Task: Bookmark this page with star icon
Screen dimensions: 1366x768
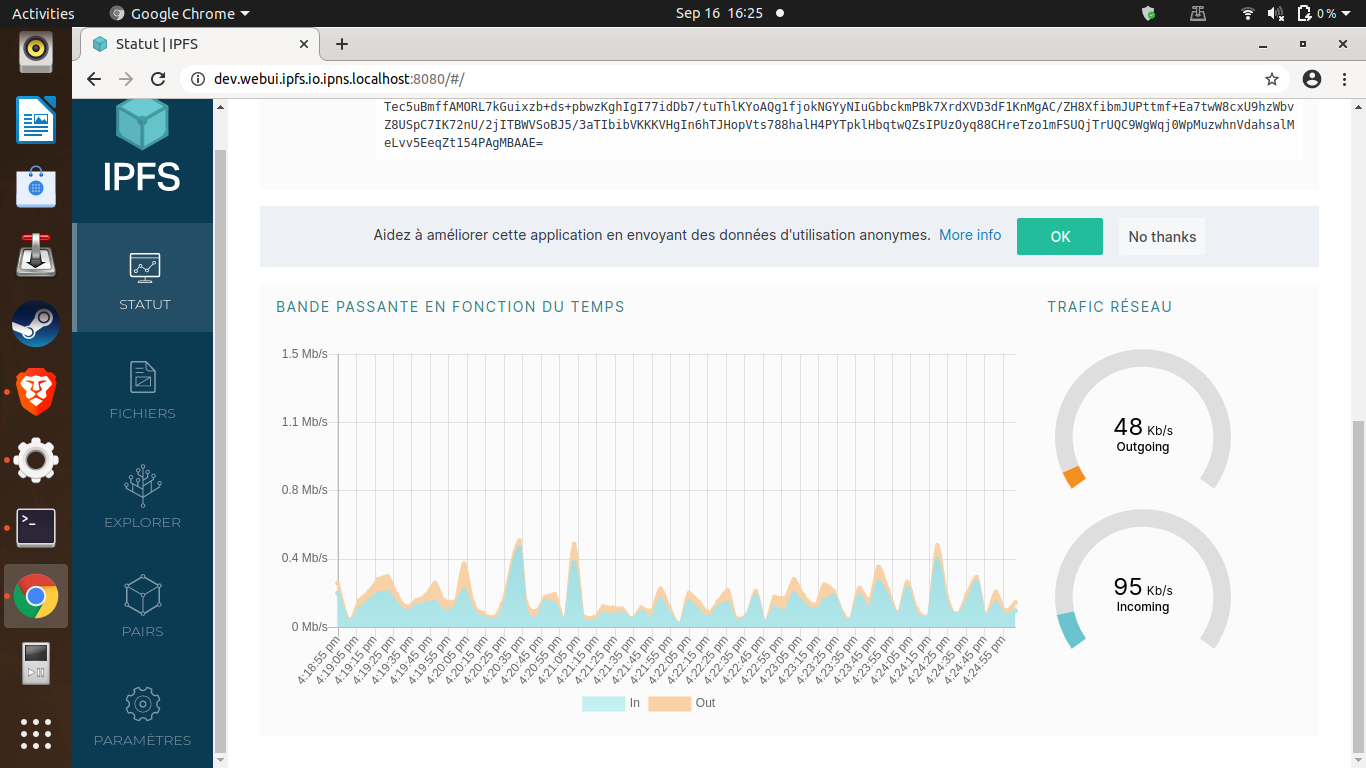Action: click(x=1272, y=79)
